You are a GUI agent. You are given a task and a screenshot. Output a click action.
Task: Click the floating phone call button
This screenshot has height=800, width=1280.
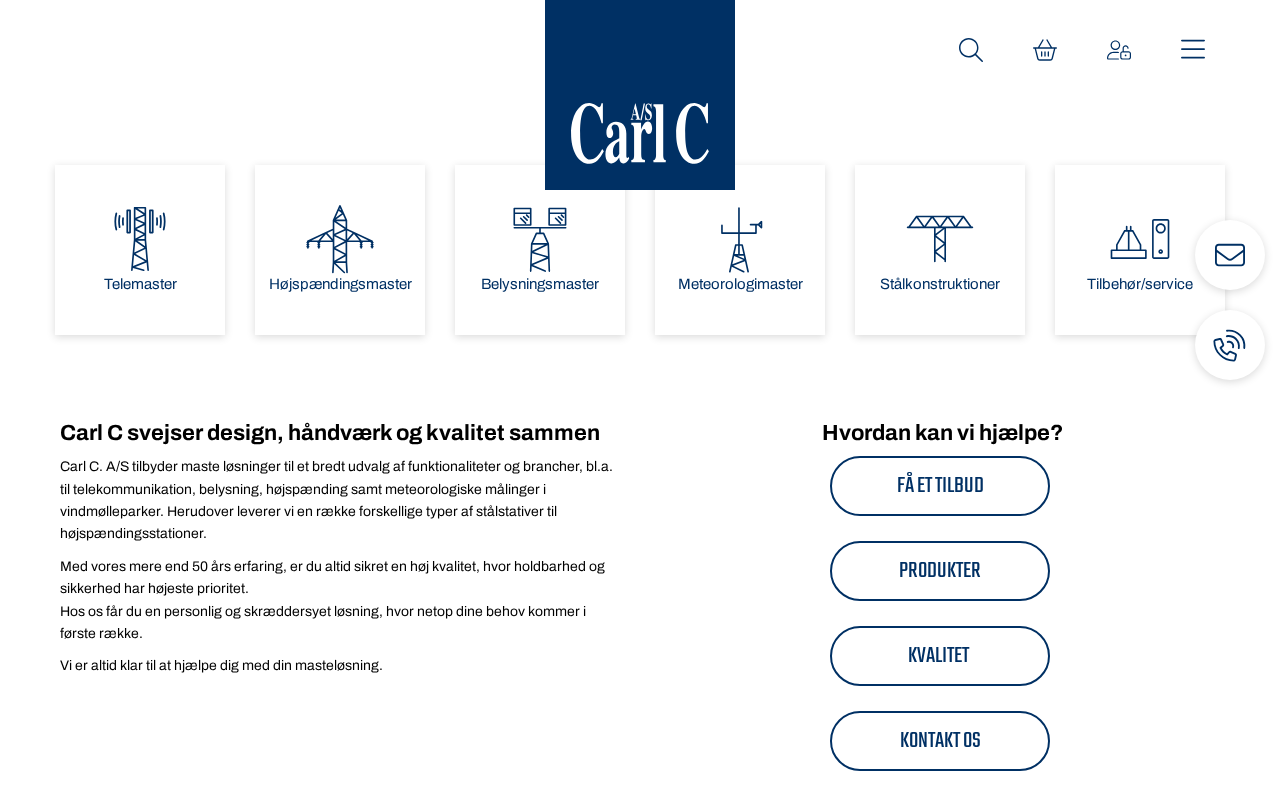tap(1230, 345)
